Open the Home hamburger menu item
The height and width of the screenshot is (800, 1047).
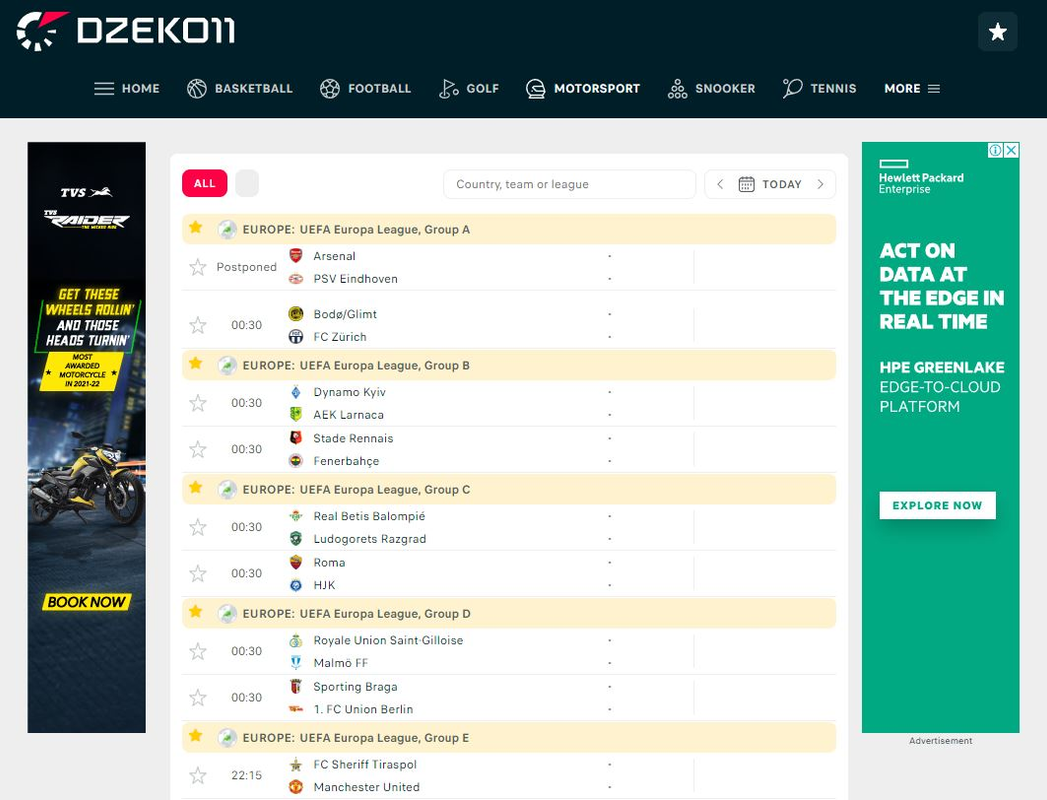(126, 88)
